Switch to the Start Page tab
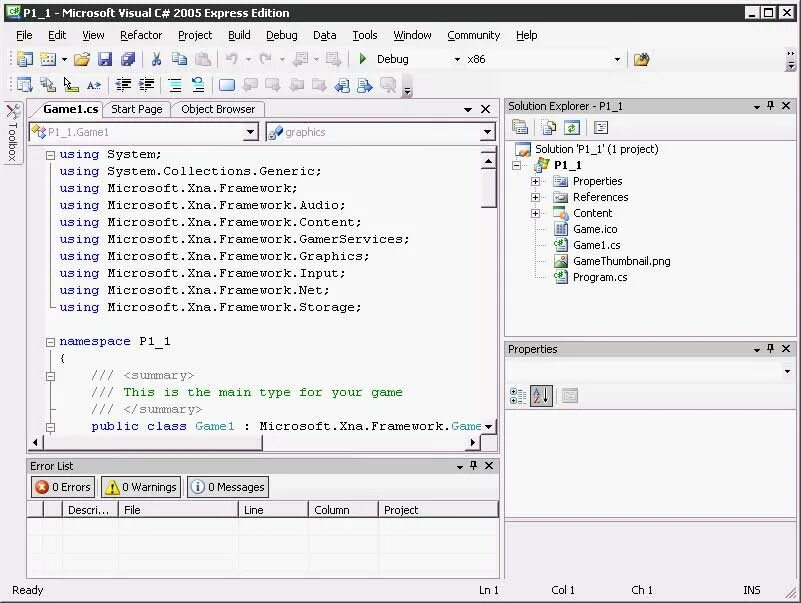Image resolution: width=801 pixels, height=603 pixels. [136, 109]
